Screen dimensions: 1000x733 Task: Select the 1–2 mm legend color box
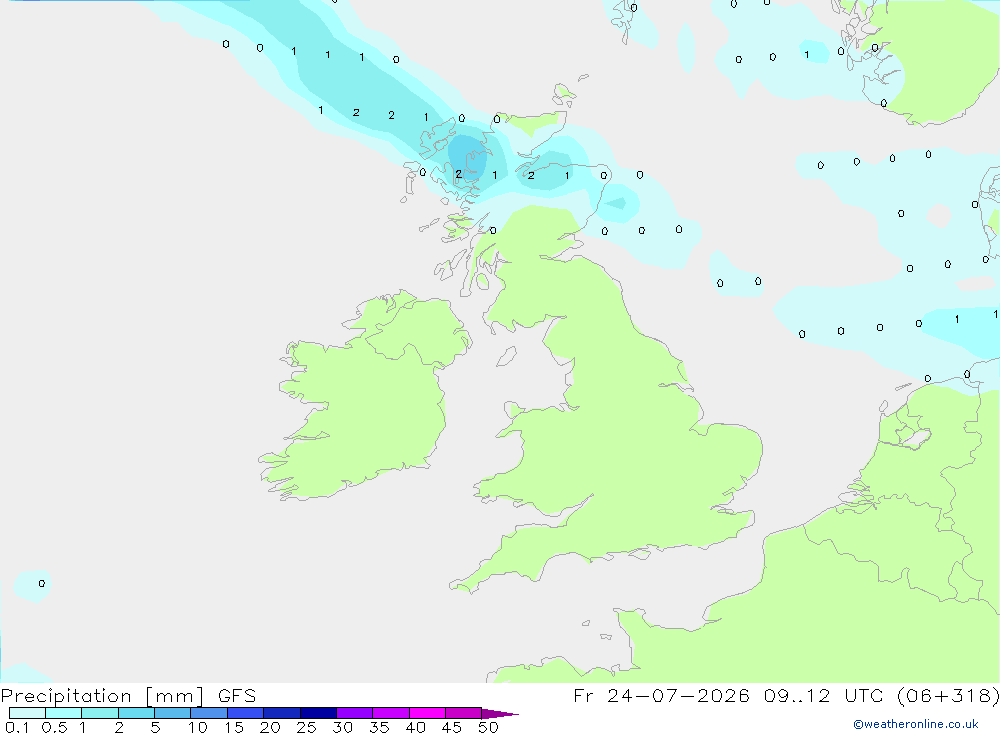100,713
